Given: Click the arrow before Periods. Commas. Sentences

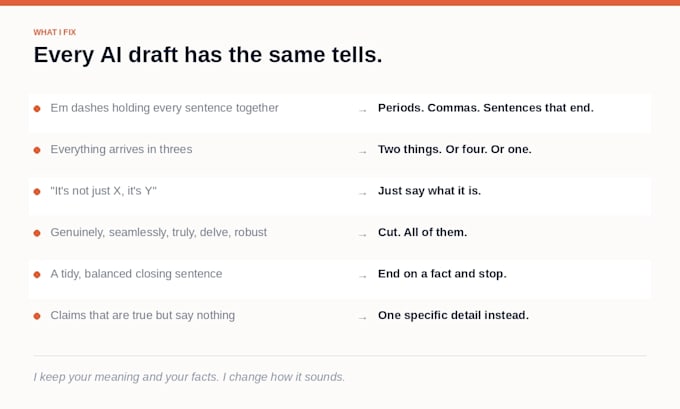Looking at the screenshot, I should click(363, 111).
